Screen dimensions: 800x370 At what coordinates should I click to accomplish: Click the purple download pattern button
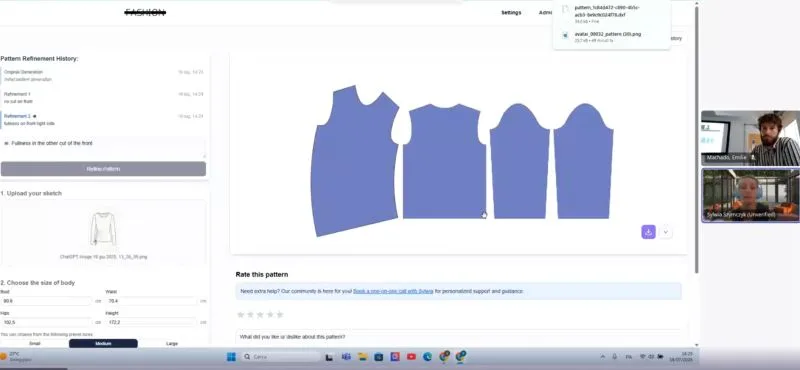pyautogui.click(x=648, y=232)
